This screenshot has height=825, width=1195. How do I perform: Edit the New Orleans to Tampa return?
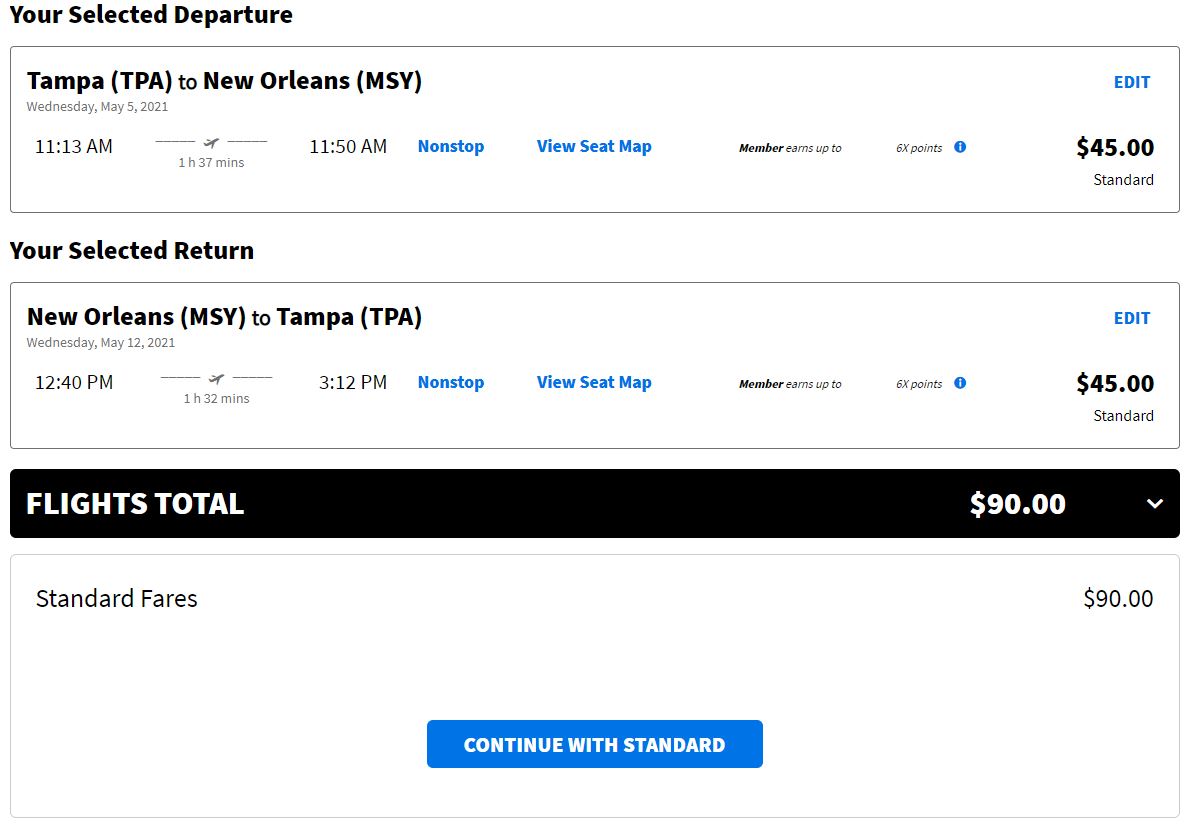(x=1132, y=318)
